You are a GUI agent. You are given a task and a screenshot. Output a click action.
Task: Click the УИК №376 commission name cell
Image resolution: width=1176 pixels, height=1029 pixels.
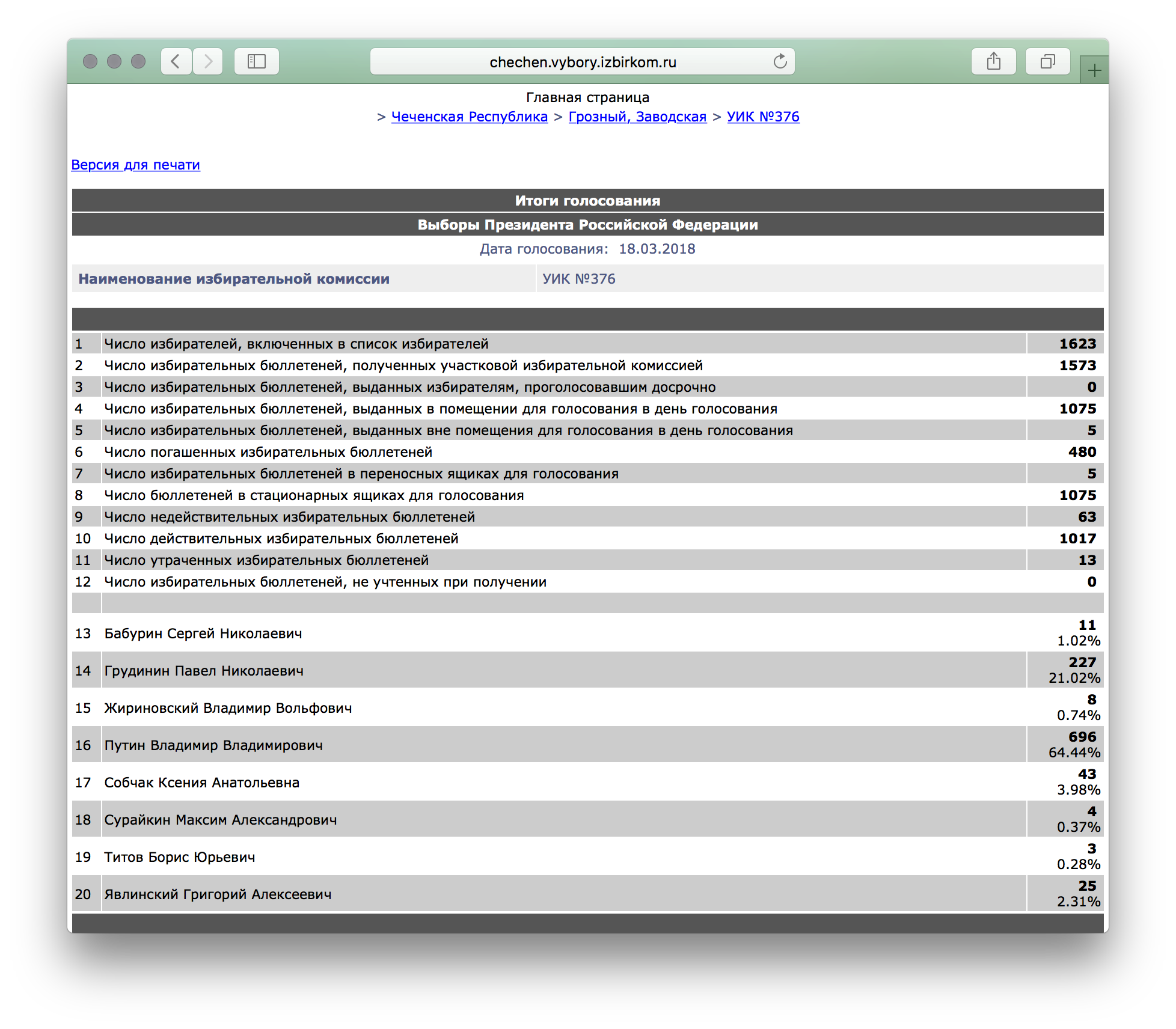coord(579,279)
